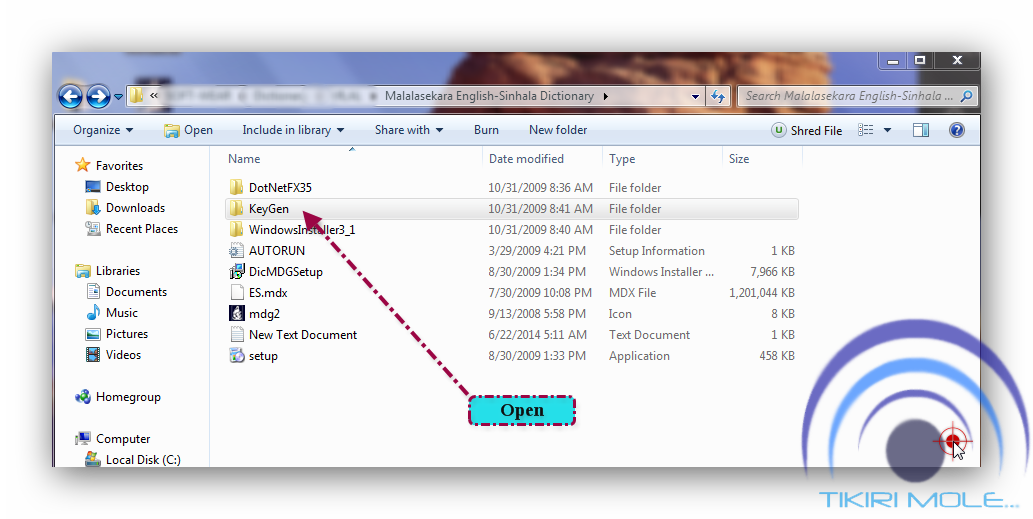
Task: Click the search magnifier icon
Action: coord(966,96)
